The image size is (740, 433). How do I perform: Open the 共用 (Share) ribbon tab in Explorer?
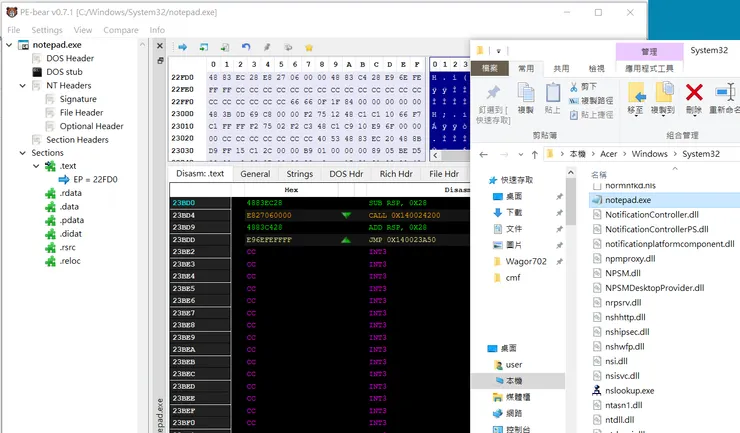point(561,68)
